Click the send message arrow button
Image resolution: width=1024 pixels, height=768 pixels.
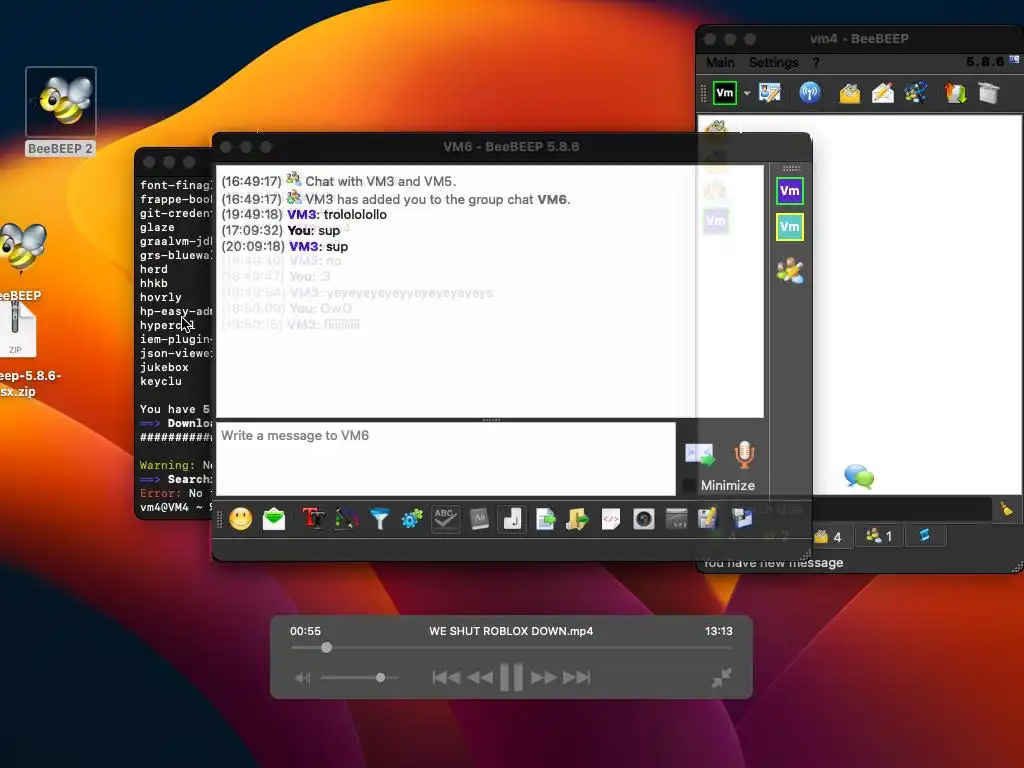pyautogui.click(x=699, y=454)
